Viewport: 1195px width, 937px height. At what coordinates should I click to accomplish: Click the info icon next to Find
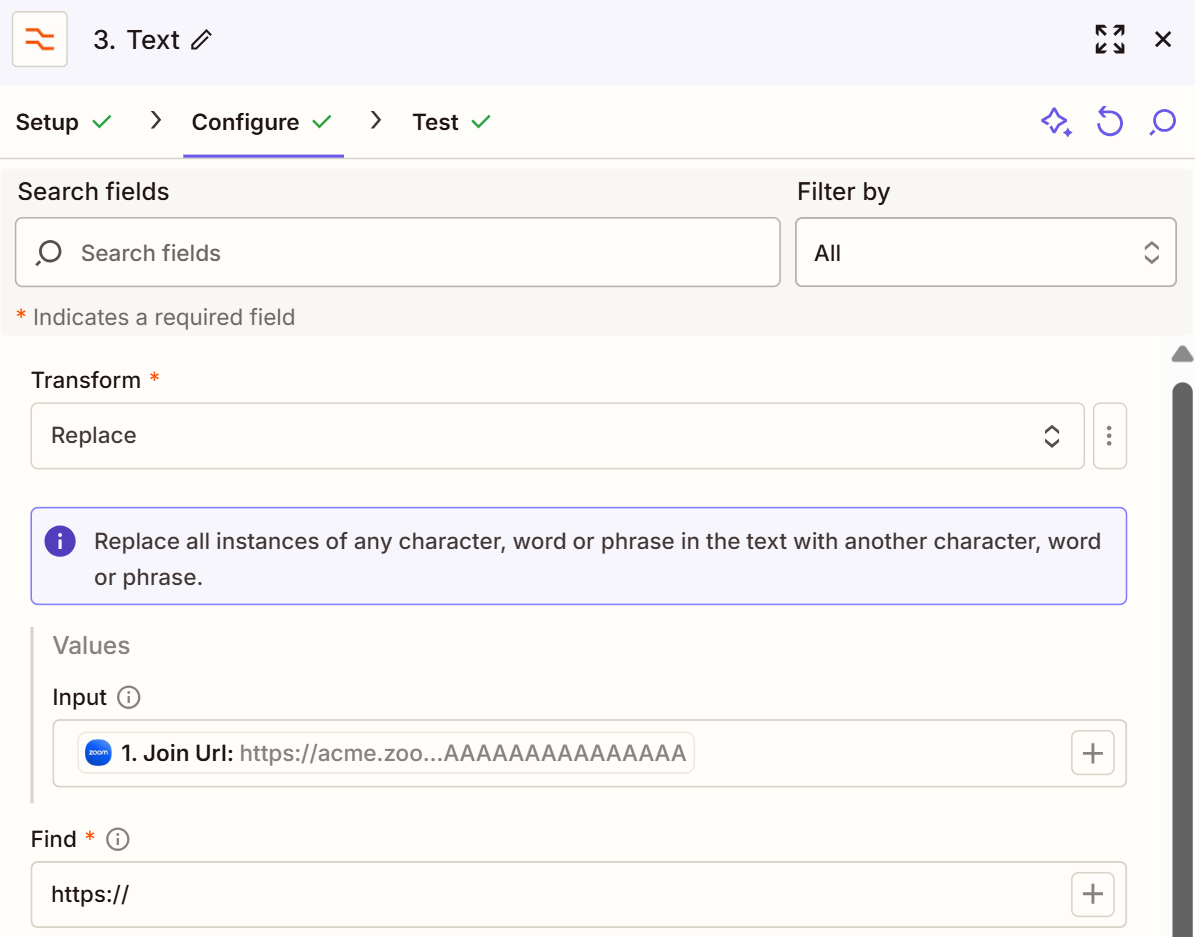(118, 839)
